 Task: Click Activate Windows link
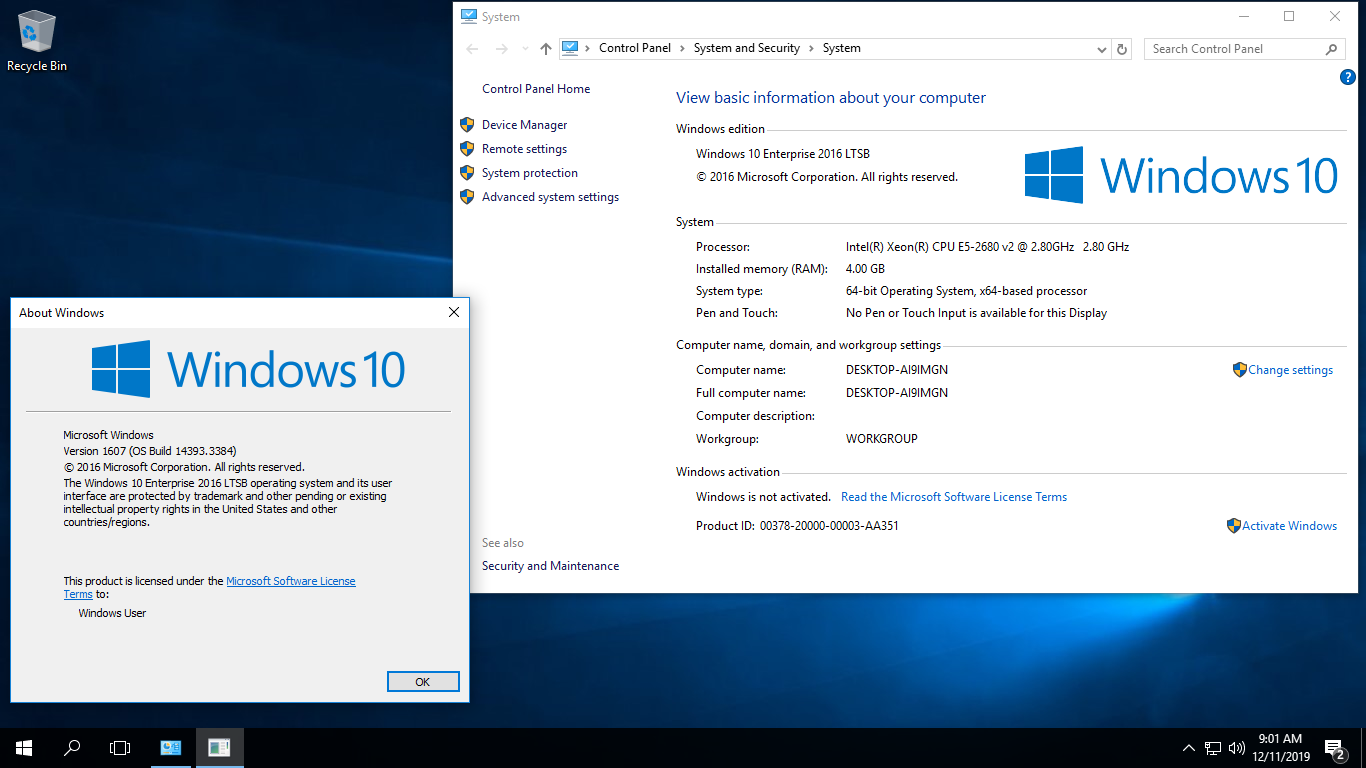(x=1289, y=526)
